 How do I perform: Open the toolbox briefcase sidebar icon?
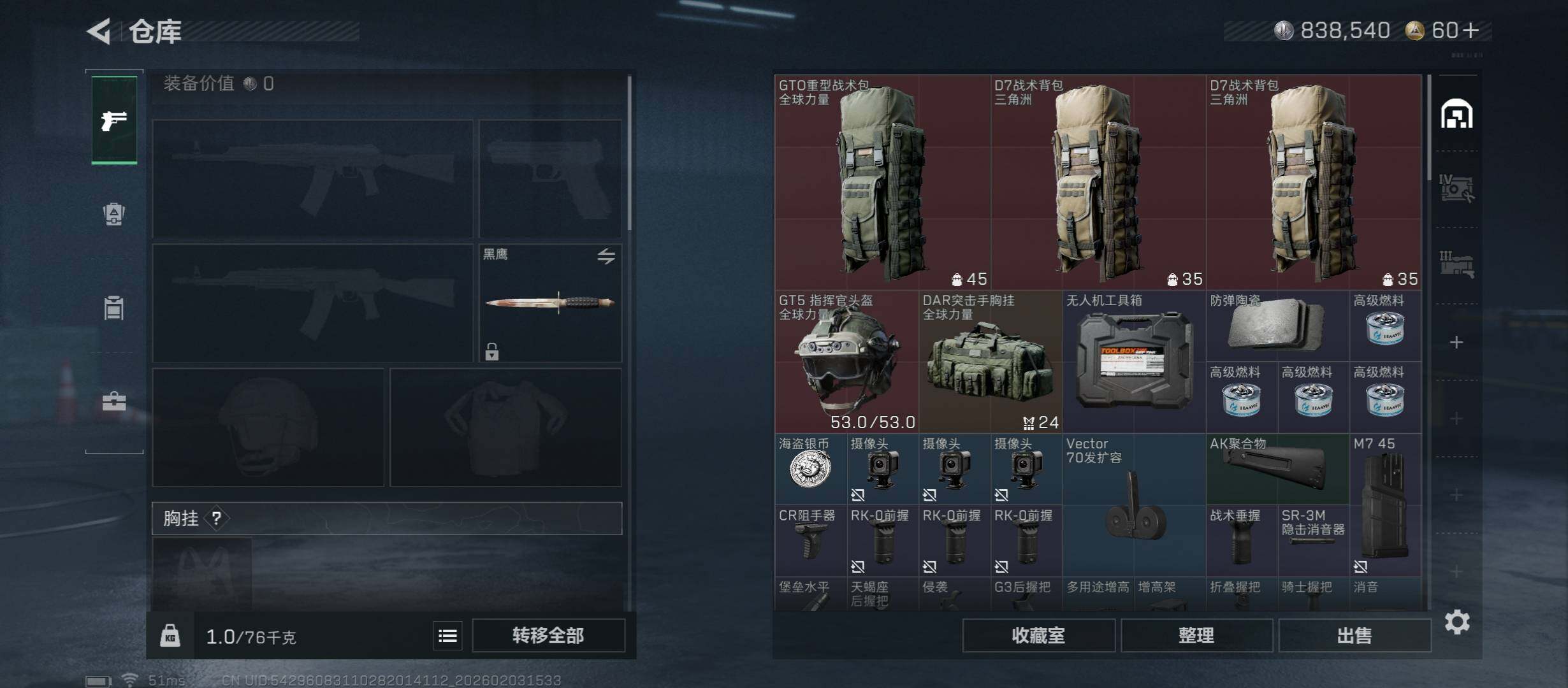(x=114, y=401)
